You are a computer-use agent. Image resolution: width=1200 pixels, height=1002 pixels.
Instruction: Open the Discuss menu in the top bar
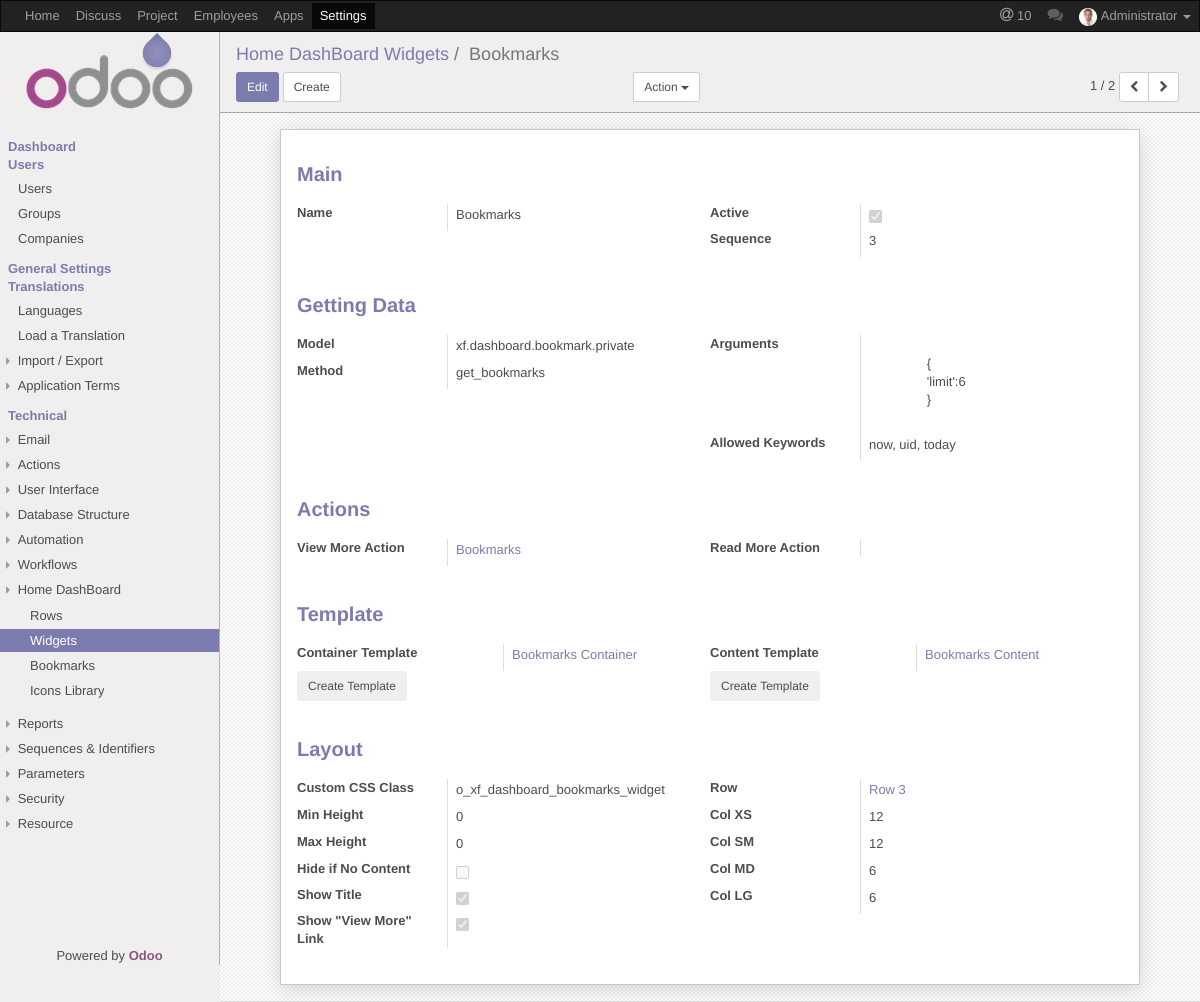(x=98, y=15)
